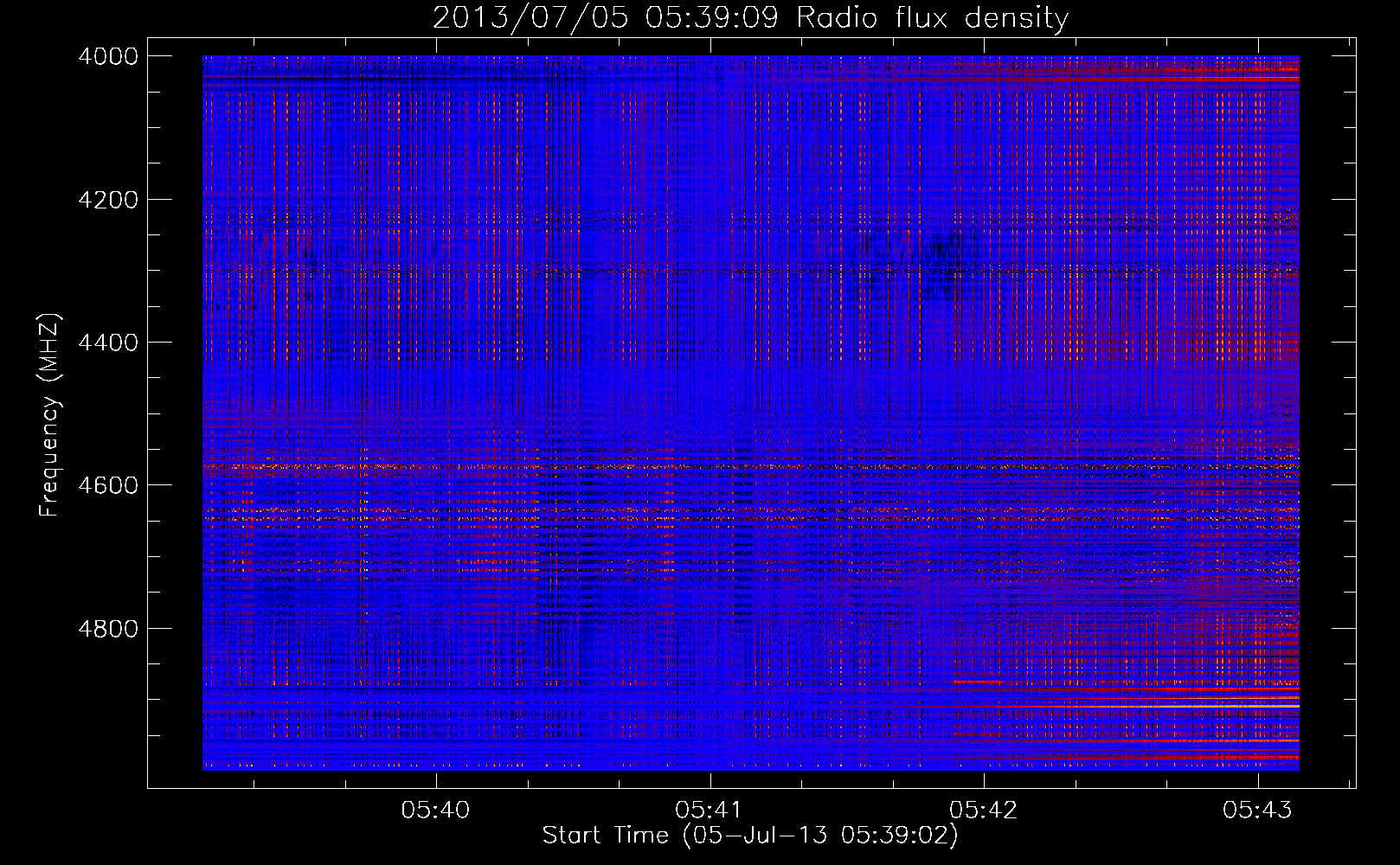The image size is (1400, 865).
Task: Click the '4800' frequency axis label
Action: [108, 629]
